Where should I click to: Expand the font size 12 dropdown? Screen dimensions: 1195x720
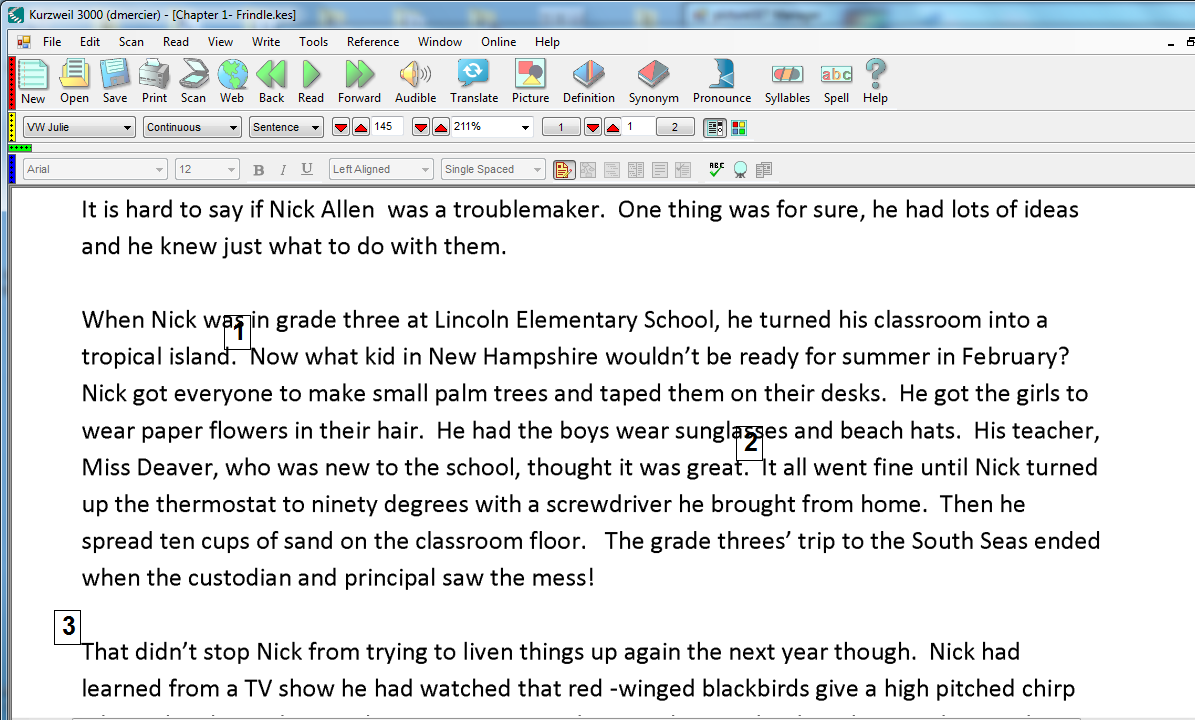[x=231, y=169]
